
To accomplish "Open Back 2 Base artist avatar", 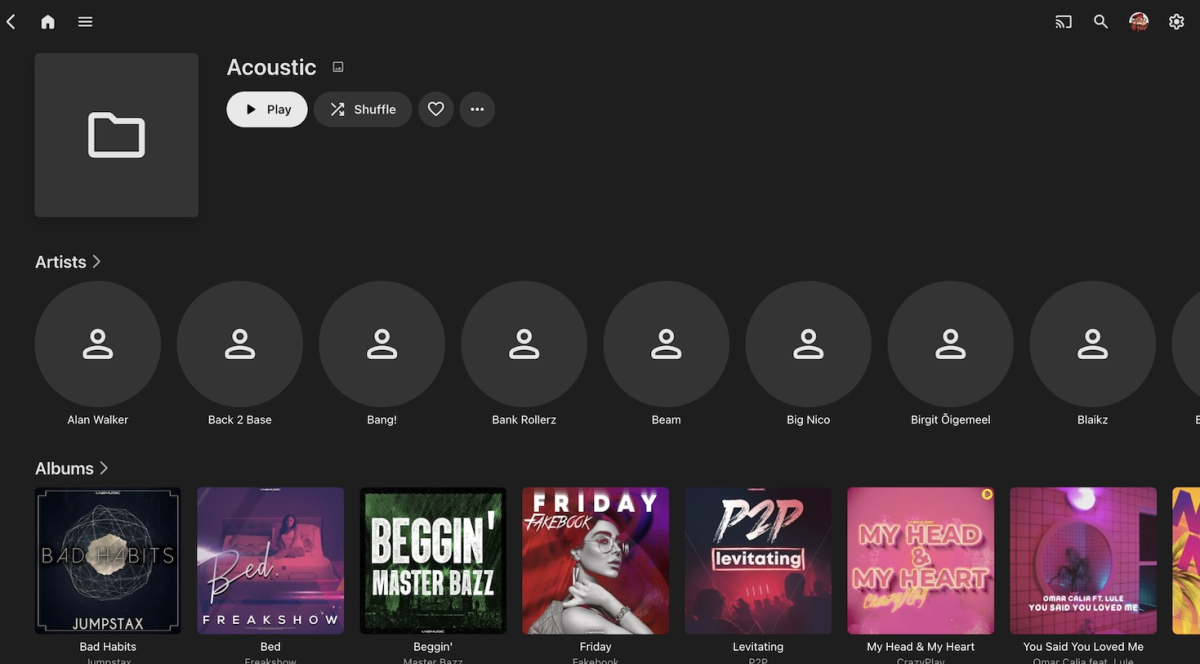I will click(240, 344).
